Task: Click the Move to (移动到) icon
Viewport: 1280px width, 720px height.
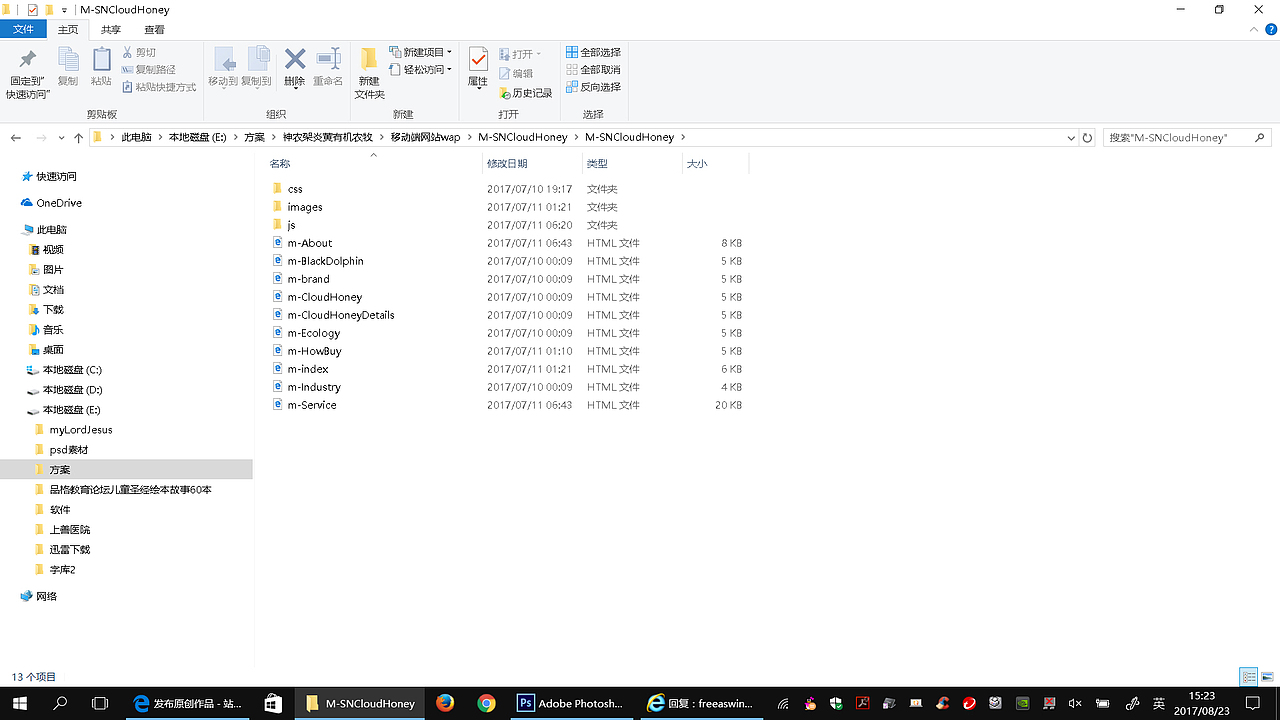Action: 223,60
